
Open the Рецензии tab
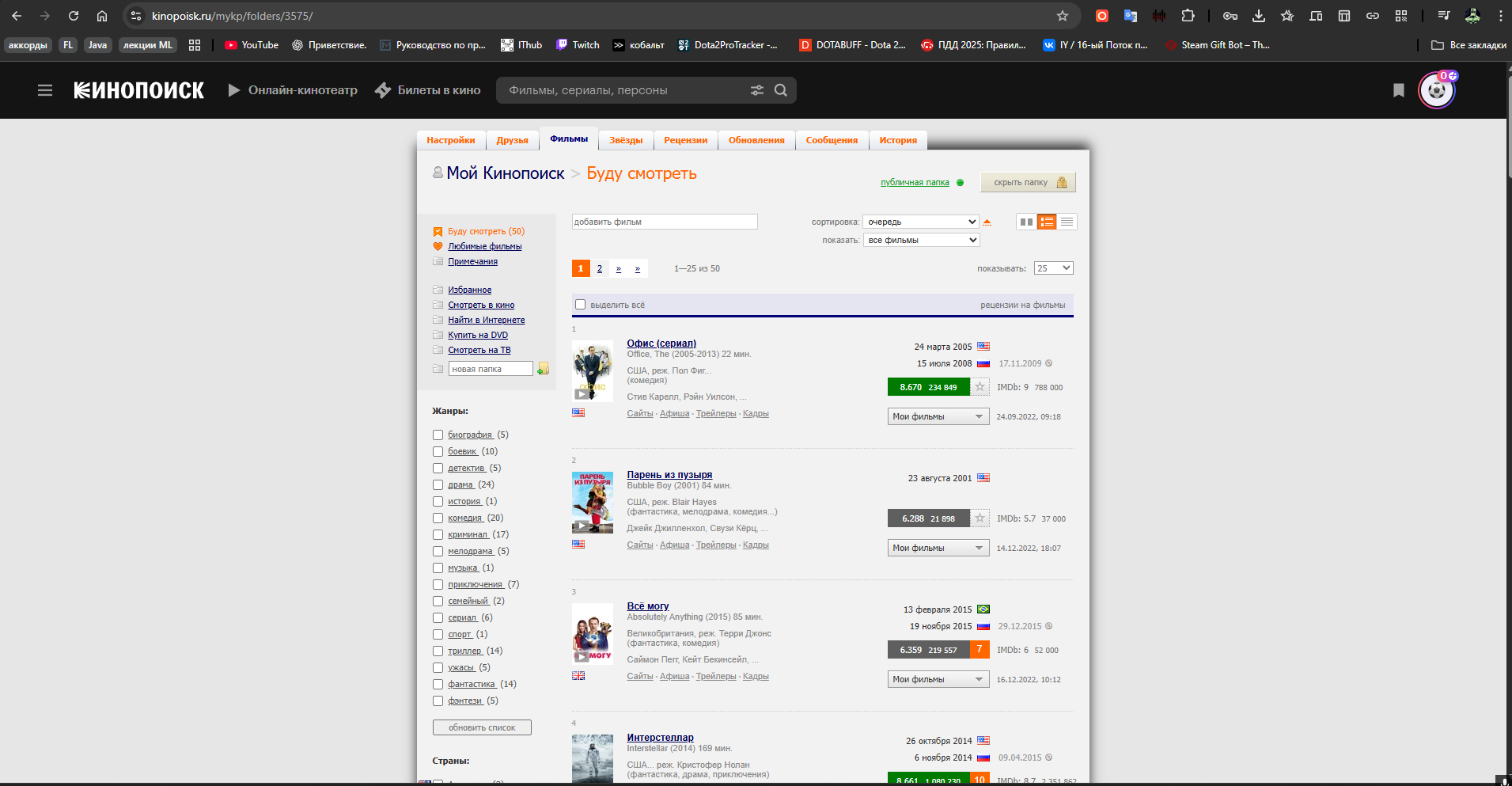[685, 140]
